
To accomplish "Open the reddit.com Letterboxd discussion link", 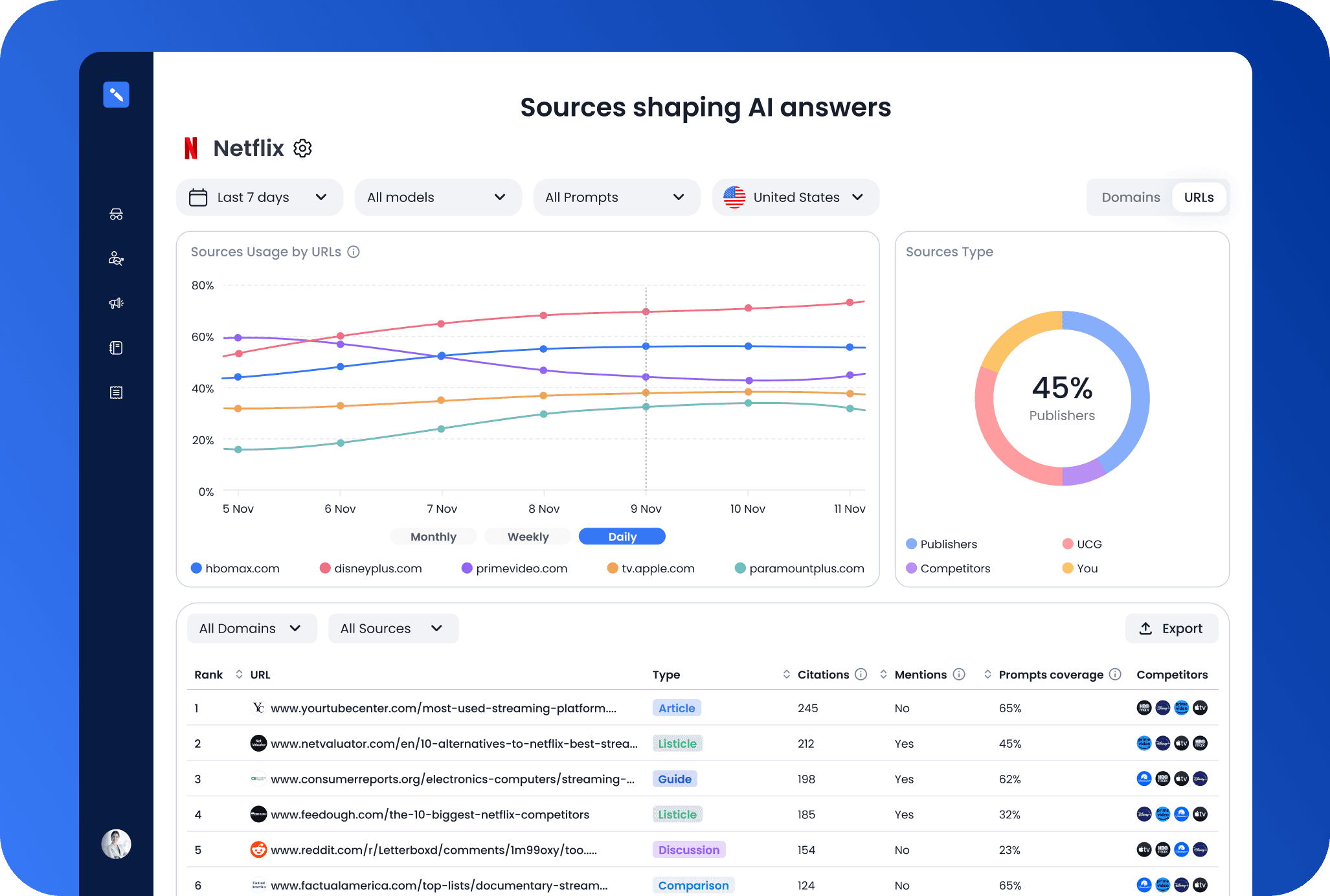I will click(433, 849).
